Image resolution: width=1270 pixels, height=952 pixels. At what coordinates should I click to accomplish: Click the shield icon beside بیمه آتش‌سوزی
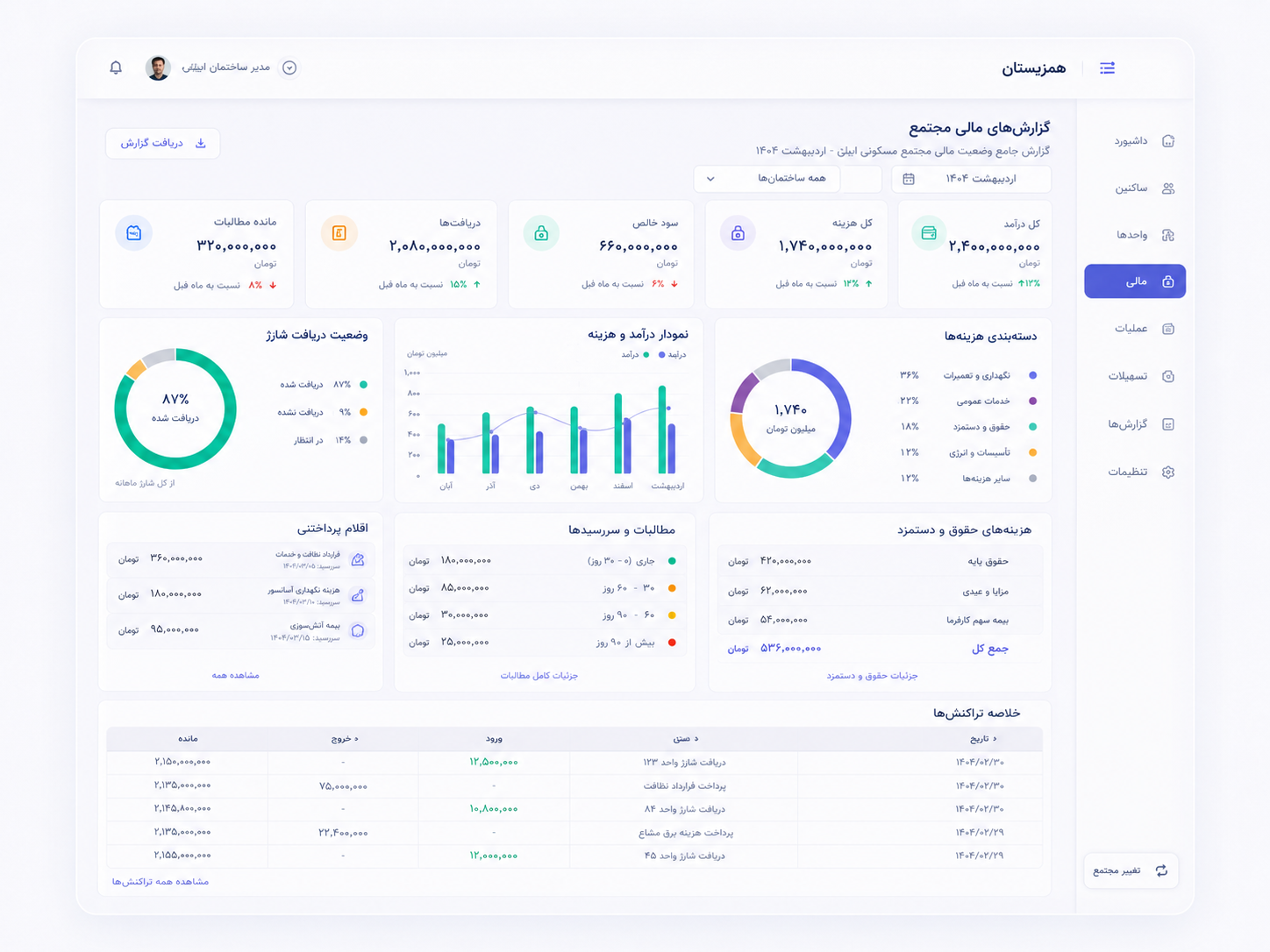point(358,630)
